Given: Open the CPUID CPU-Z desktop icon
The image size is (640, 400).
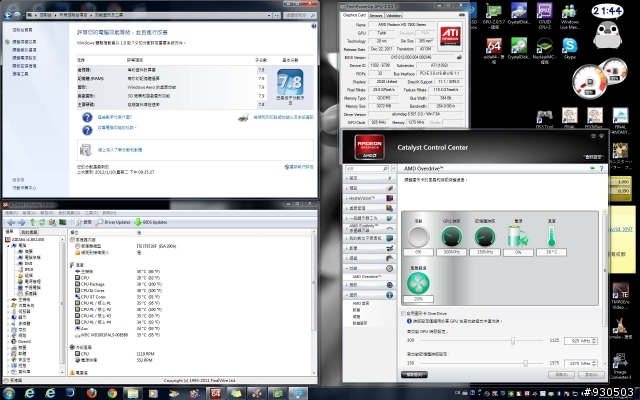Looking at the screenshot, I should [x=544, y=16].
